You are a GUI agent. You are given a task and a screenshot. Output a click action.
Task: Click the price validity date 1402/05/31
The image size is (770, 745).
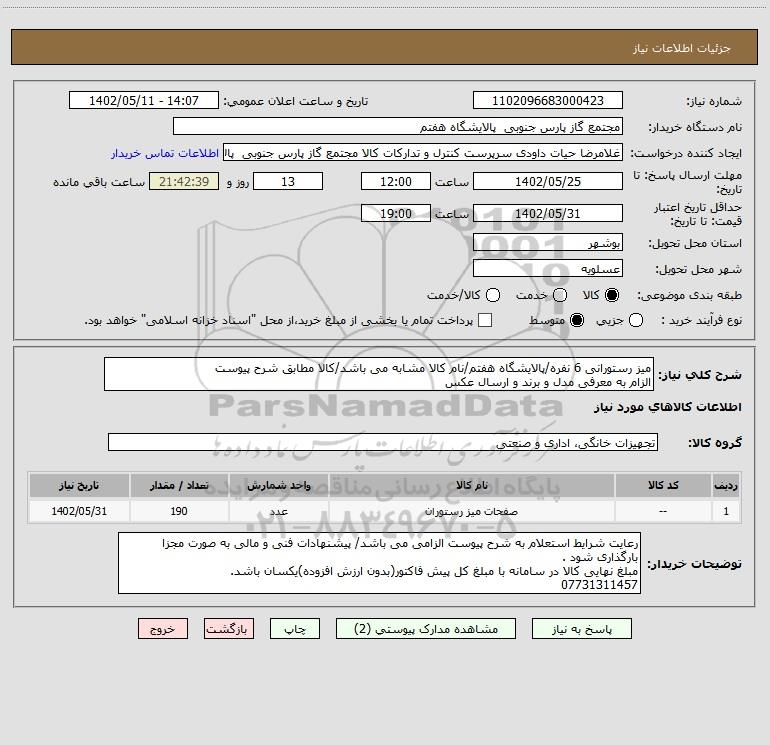(x=548, y=213)
